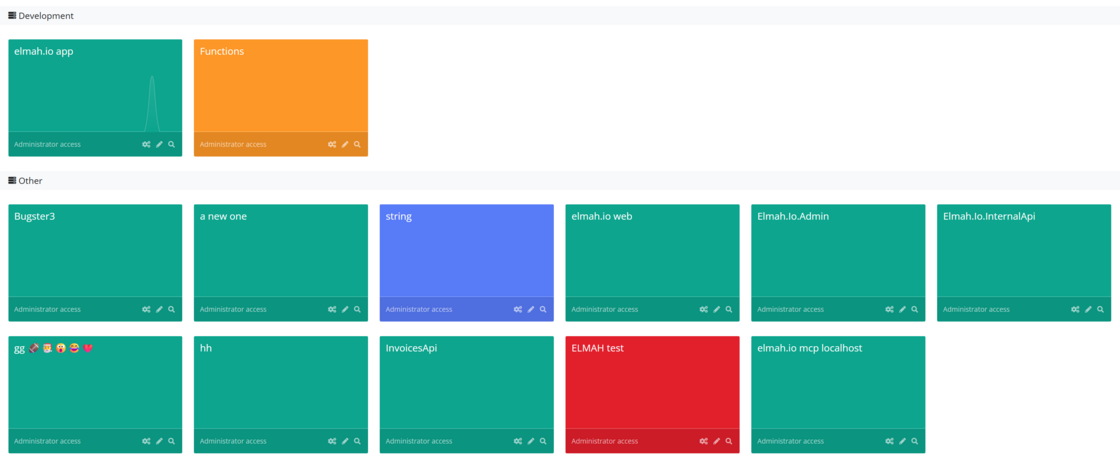Open the gg emoji log title
Viewport: 1120px width, 467px height.
coord(54,348)
